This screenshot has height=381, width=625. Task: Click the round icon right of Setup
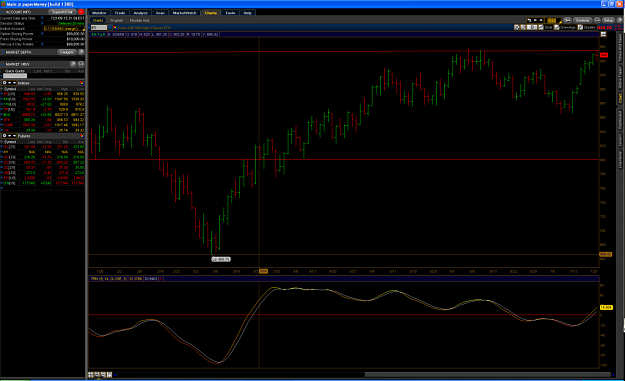point(619,20)
